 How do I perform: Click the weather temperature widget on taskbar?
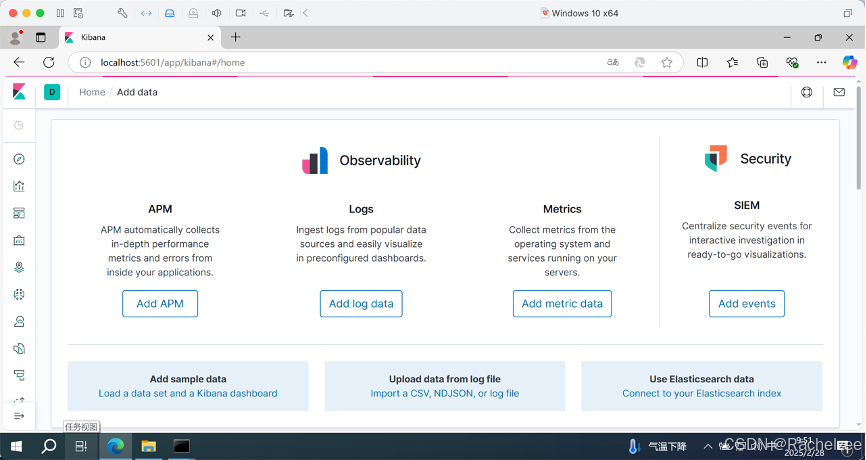tap(658, 446)
